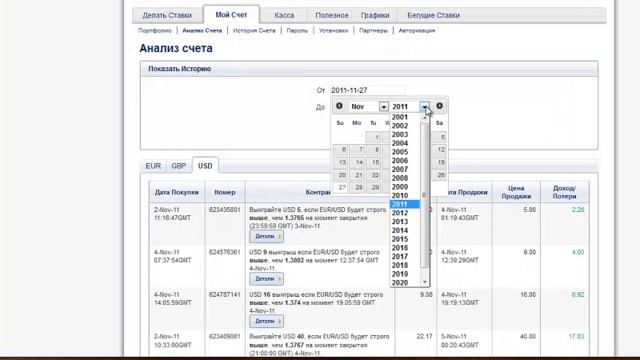Click Детали button for contract 624576361
The width and height of the screenshot is (640, 360).
point(267,279)
